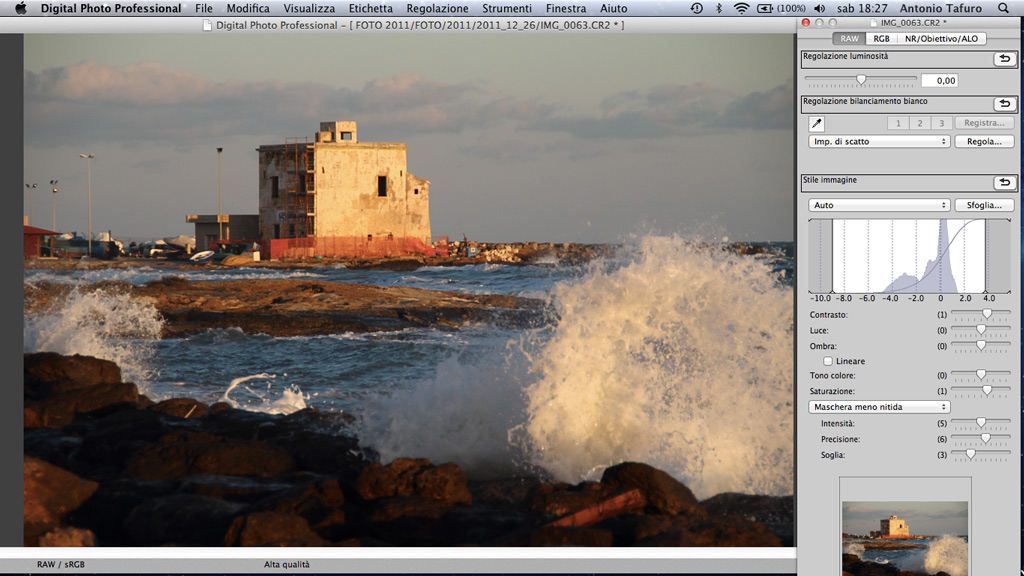This screenshot has height=576, width=1024.
Task: Open the Wi-Fi status menu
Action: point(741,8)
